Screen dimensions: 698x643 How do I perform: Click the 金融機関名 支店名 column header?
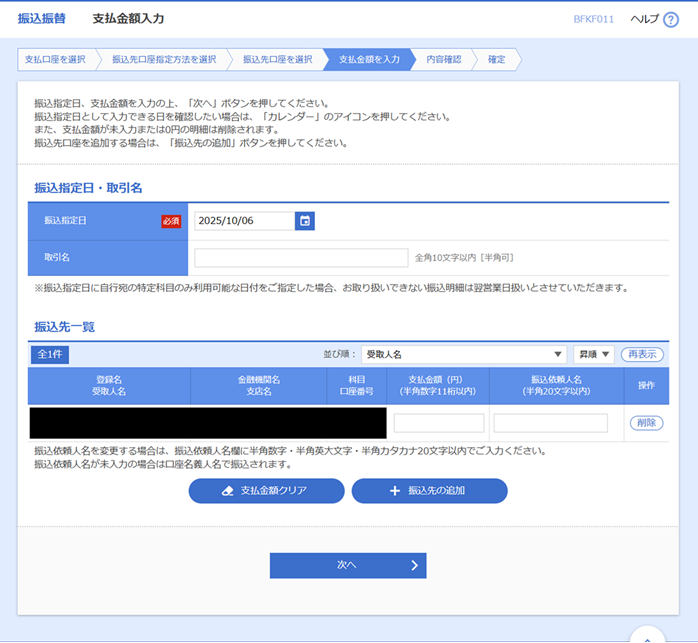(259, 386)
